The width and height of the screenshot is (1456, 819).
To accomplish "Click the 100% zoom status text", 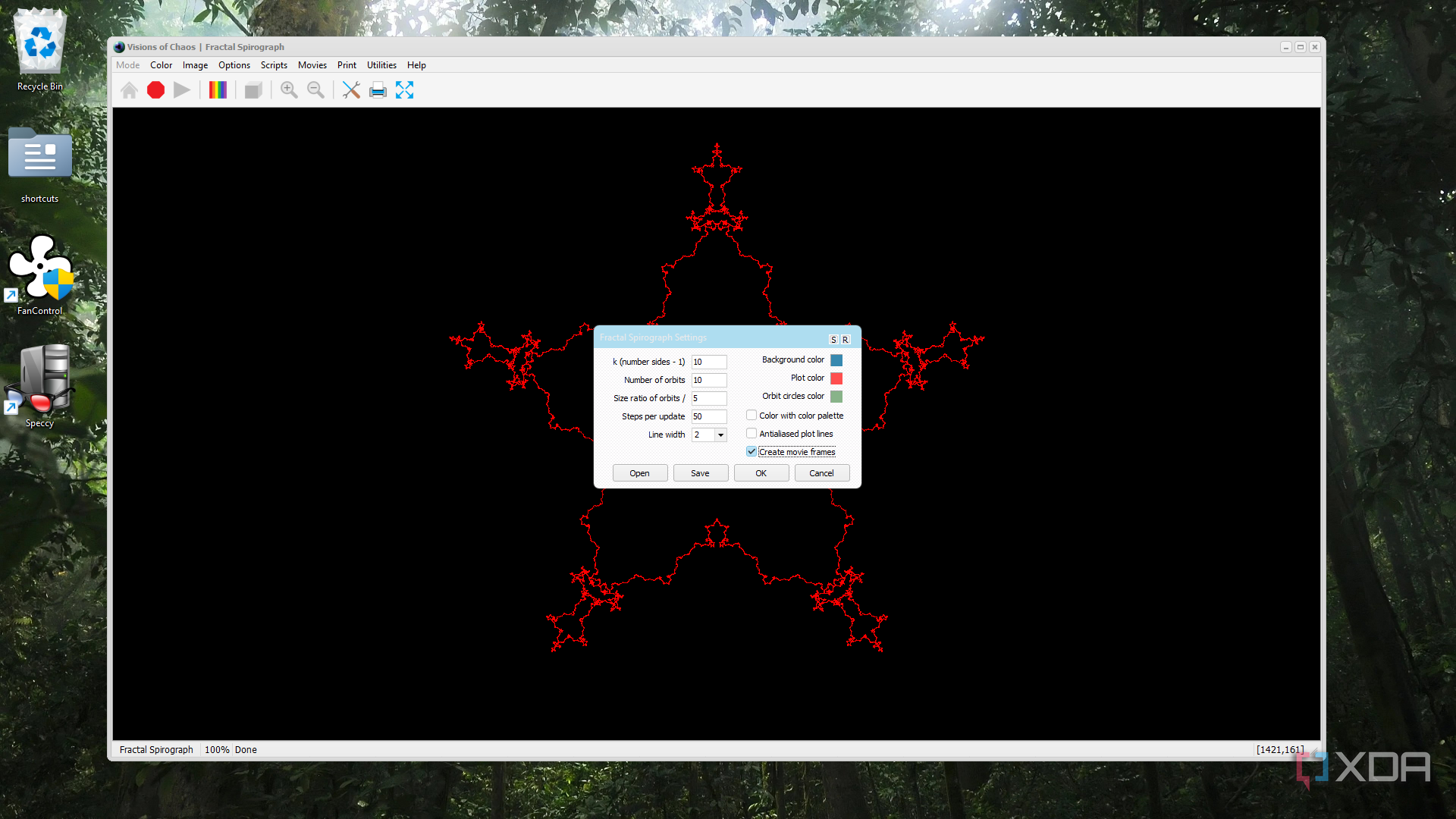I will [217, 750].
